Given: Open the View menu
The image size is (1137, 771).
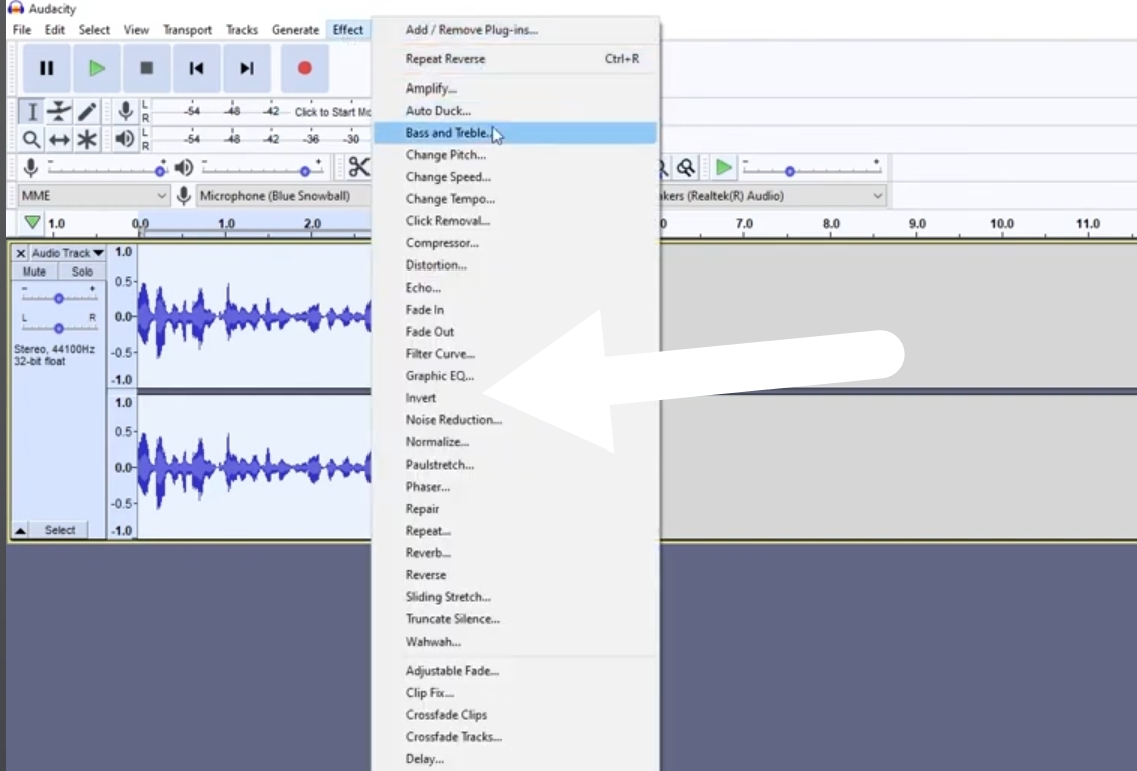Looking at the screenshot, I should pos(136,30).
